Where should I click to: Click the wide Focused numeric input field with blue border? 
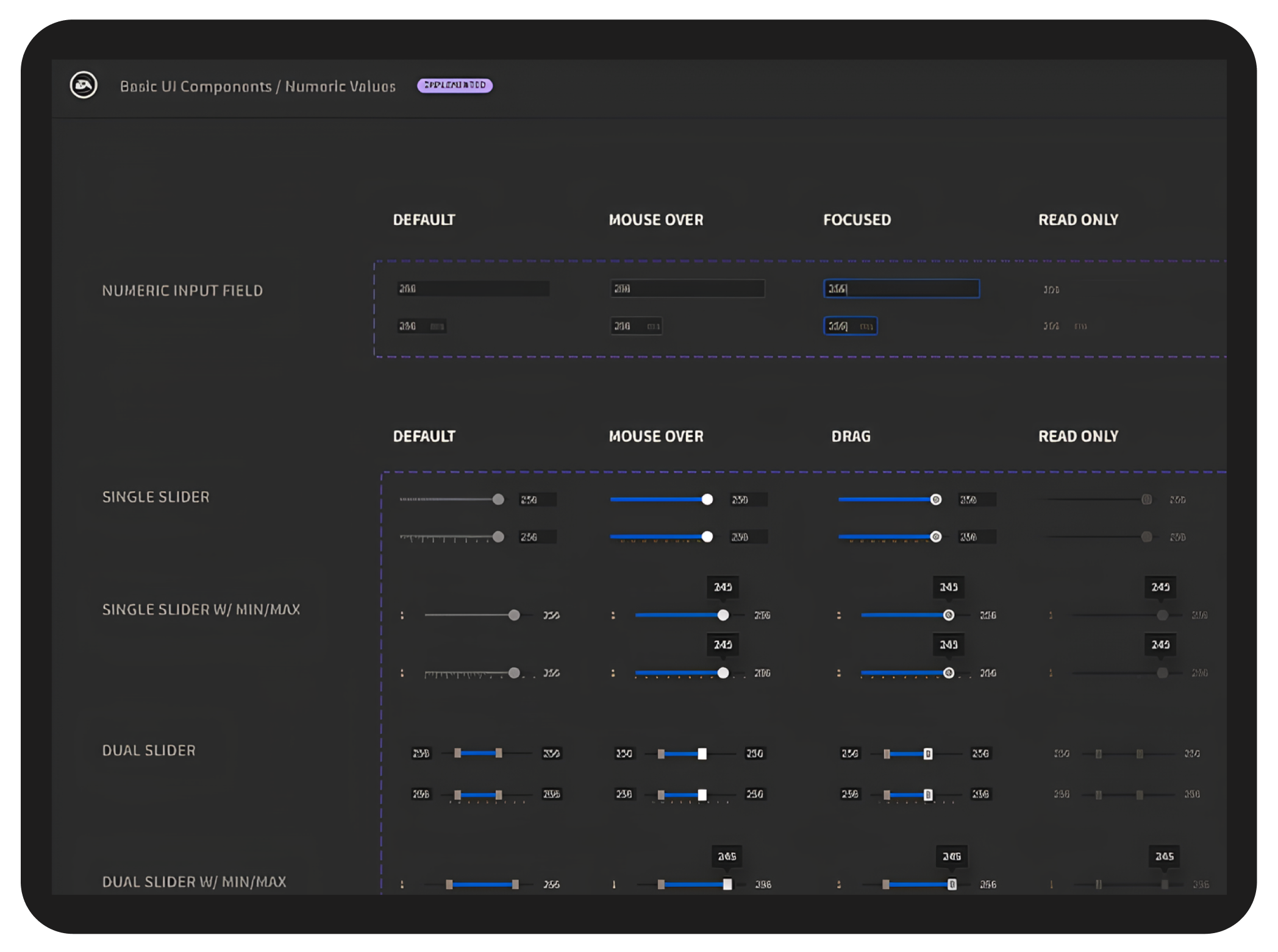[x=901, y=289]
